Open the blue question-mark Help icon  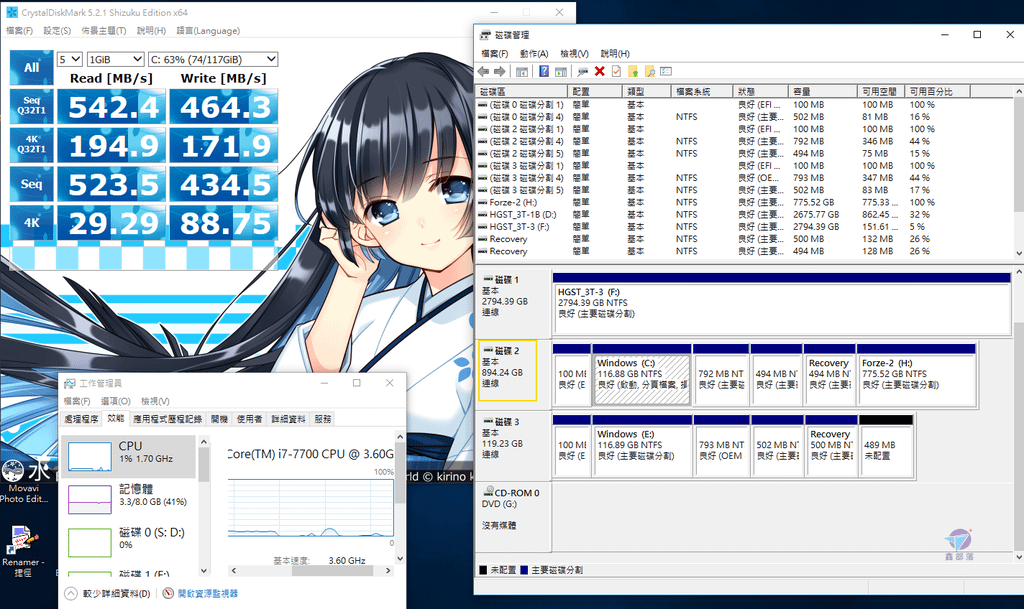pyautogui.click(x=543, y=71)
